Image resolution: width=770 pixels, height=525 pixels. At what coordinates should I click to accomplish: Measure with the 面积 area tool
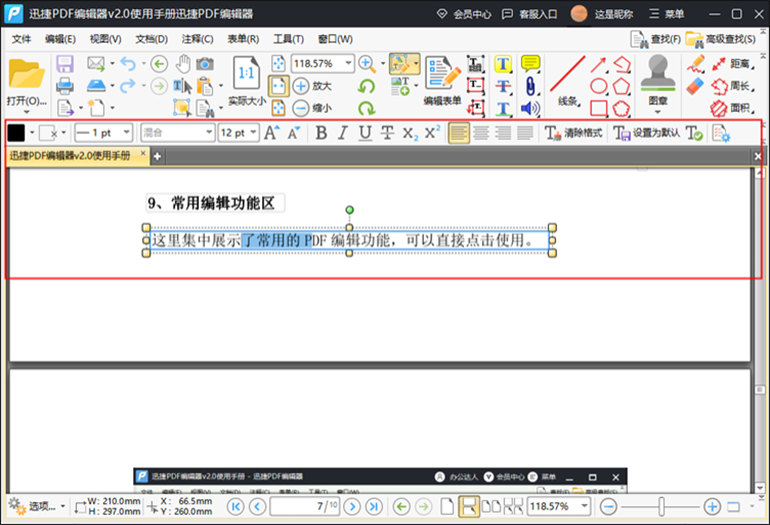[x=733, y=108]
